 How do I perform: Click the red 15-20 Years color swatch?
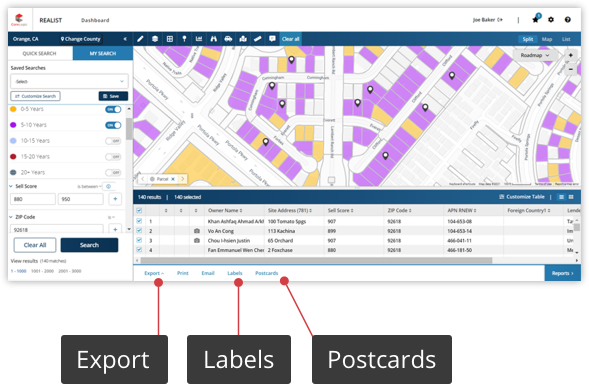click(13, 156)
